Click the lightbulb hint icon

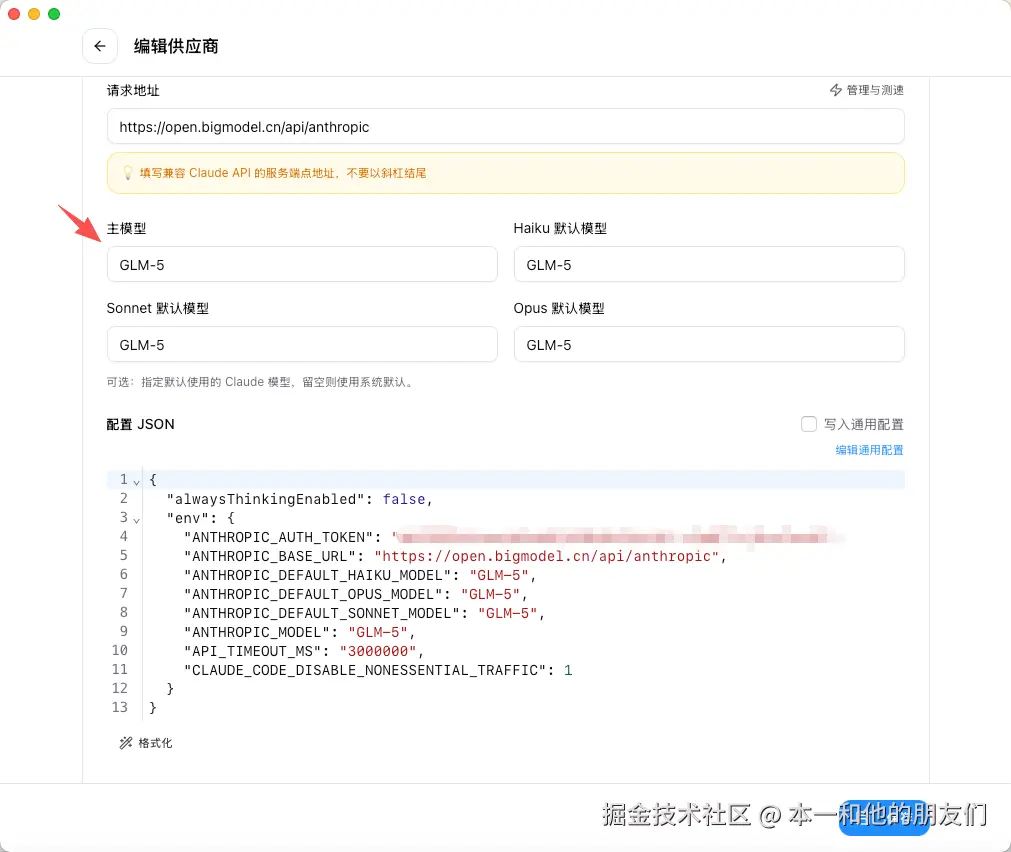(x=128, y=173)
